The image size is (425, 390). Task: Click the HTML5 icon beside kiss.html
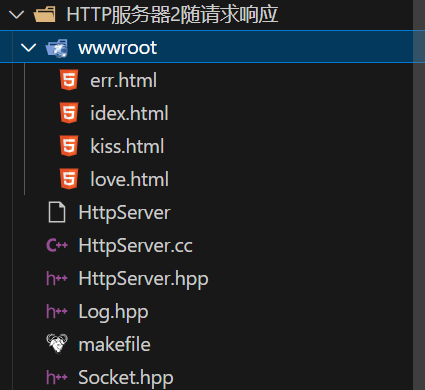pos(69,146)
